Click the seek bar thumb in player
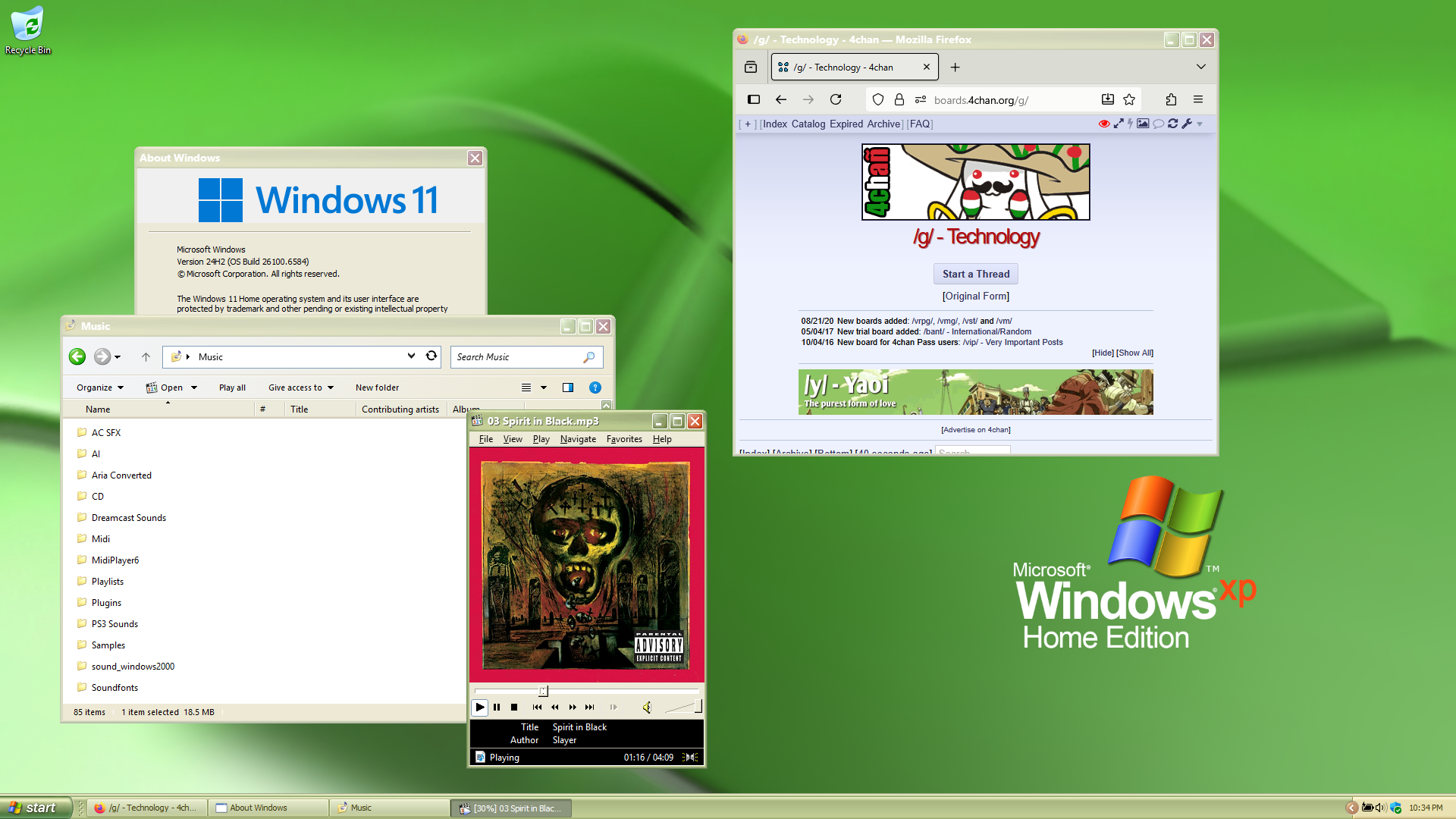Viewport: 1456px width, 819px height. tap(543, 691)
